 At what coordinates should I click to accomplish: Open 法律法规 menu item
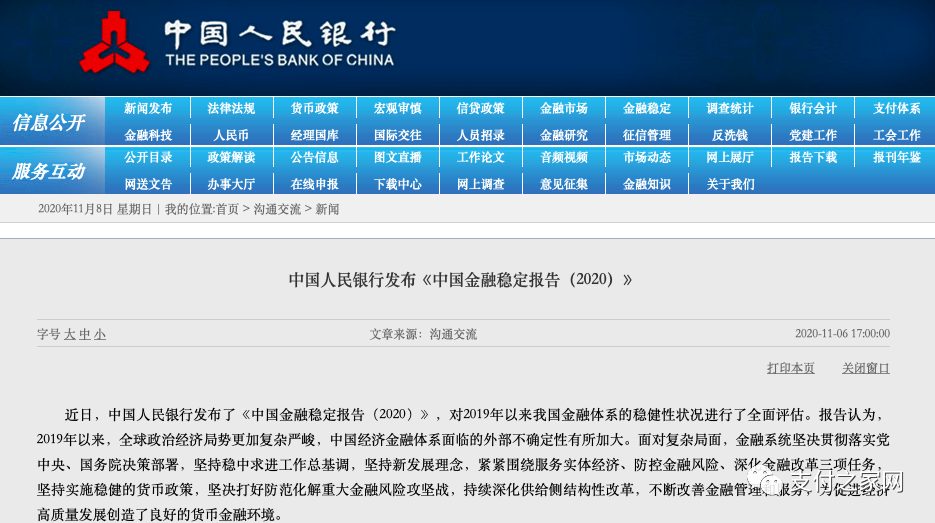[x=231, y=109]
